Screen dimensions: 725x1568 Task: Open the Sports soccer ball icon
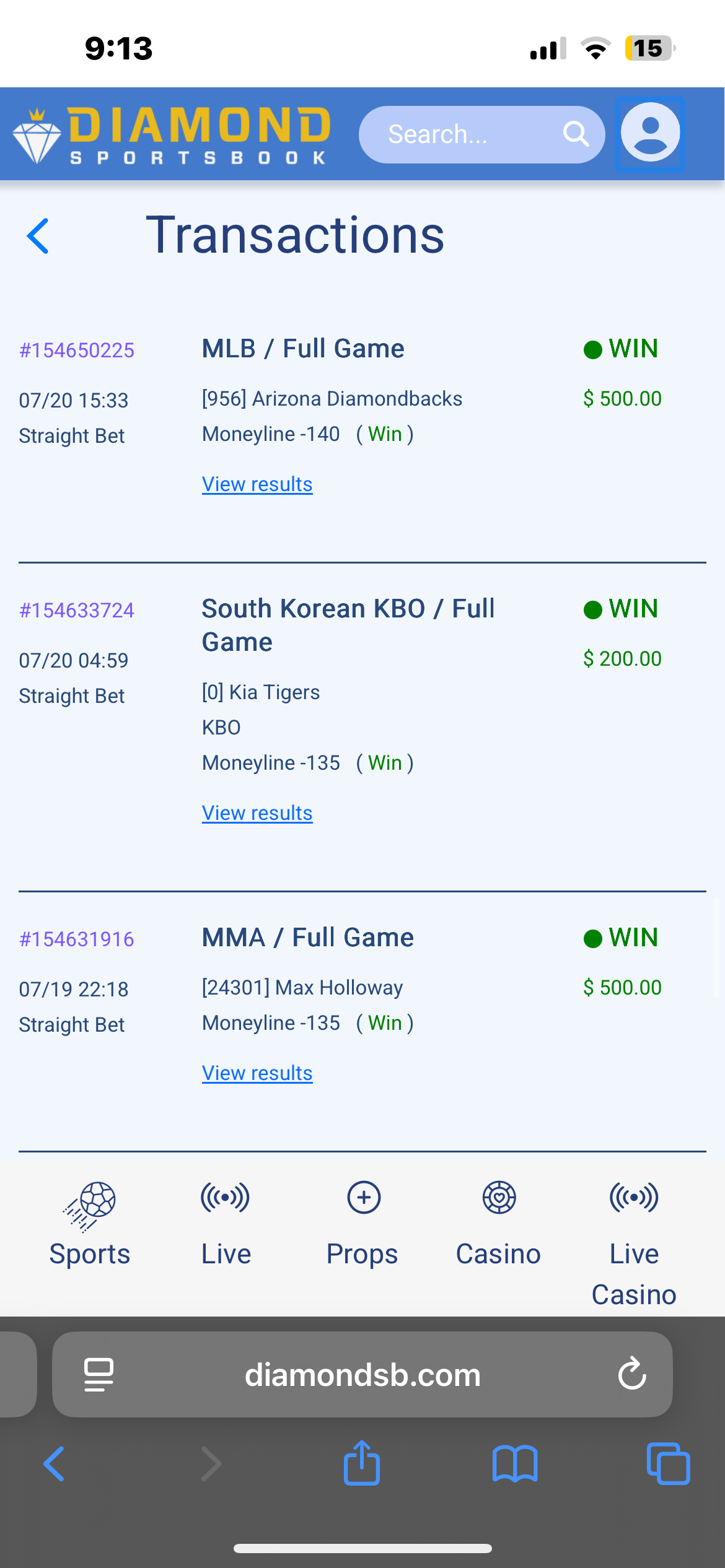[x=90, y=1204]
